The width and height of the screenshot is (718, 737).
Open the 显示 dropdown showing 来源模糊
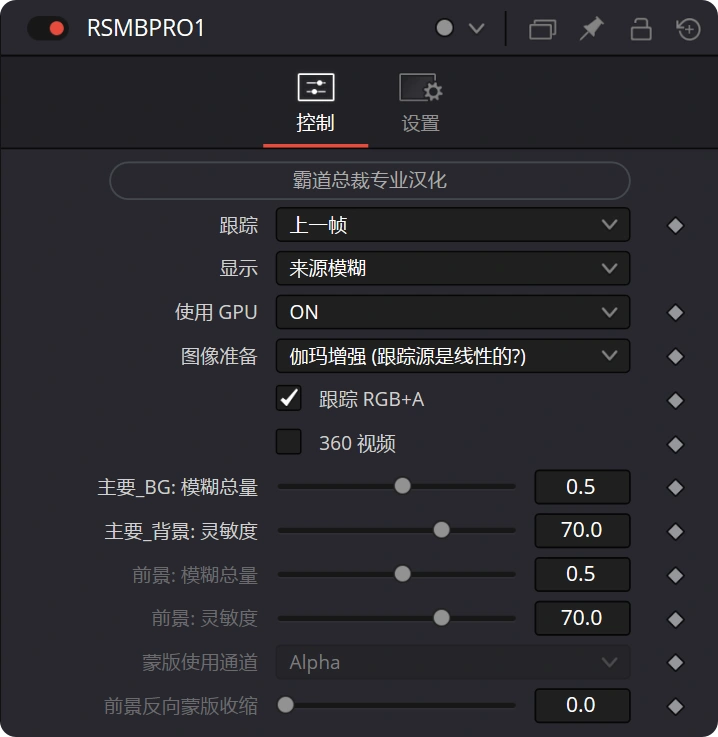[x=453, y=268]
